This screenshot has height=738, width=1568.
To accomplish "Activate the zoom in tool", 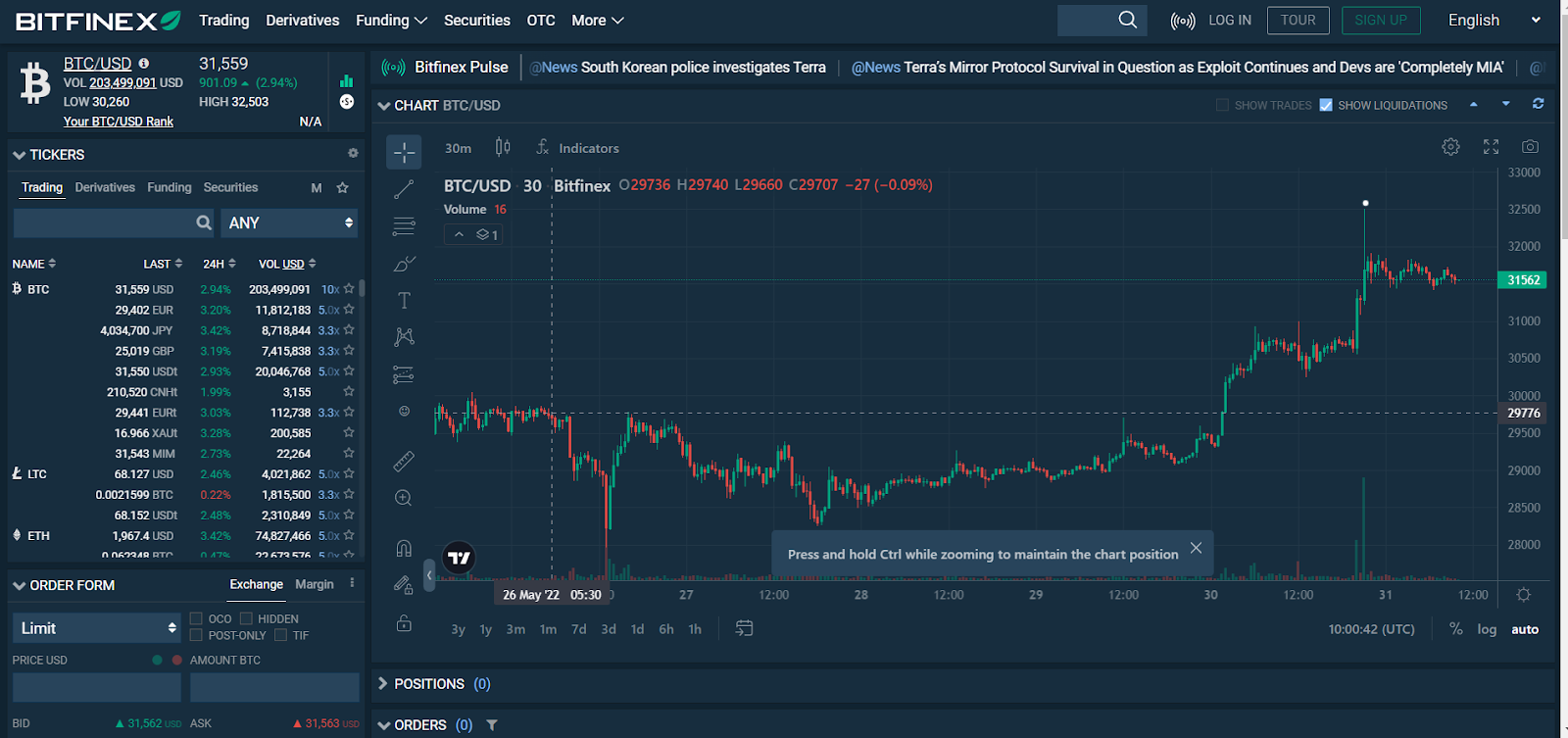I will point(404,498).
